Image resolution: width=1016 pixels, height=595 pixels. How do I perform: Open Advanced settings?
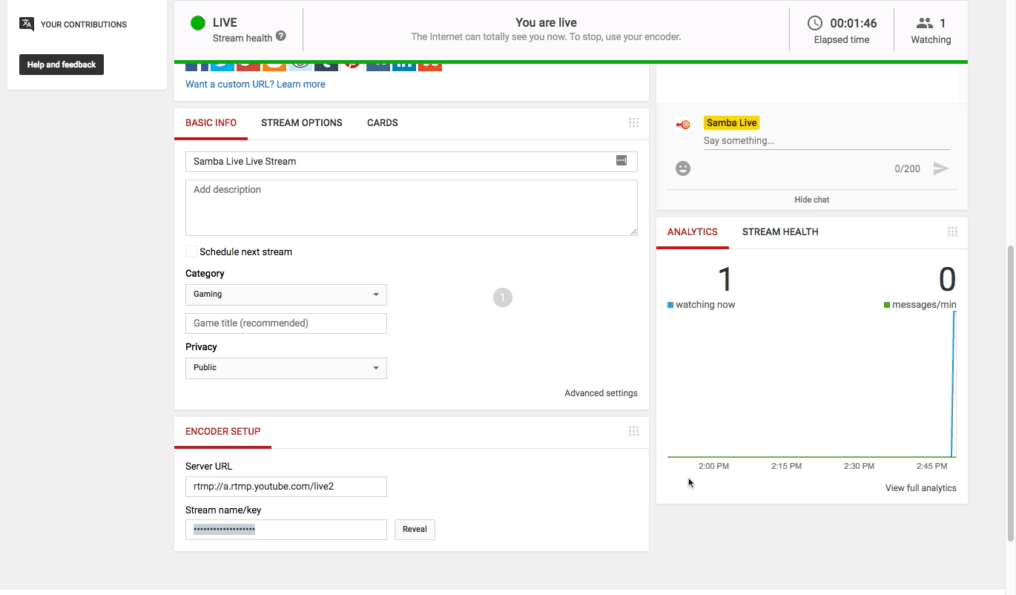point(601,393)
